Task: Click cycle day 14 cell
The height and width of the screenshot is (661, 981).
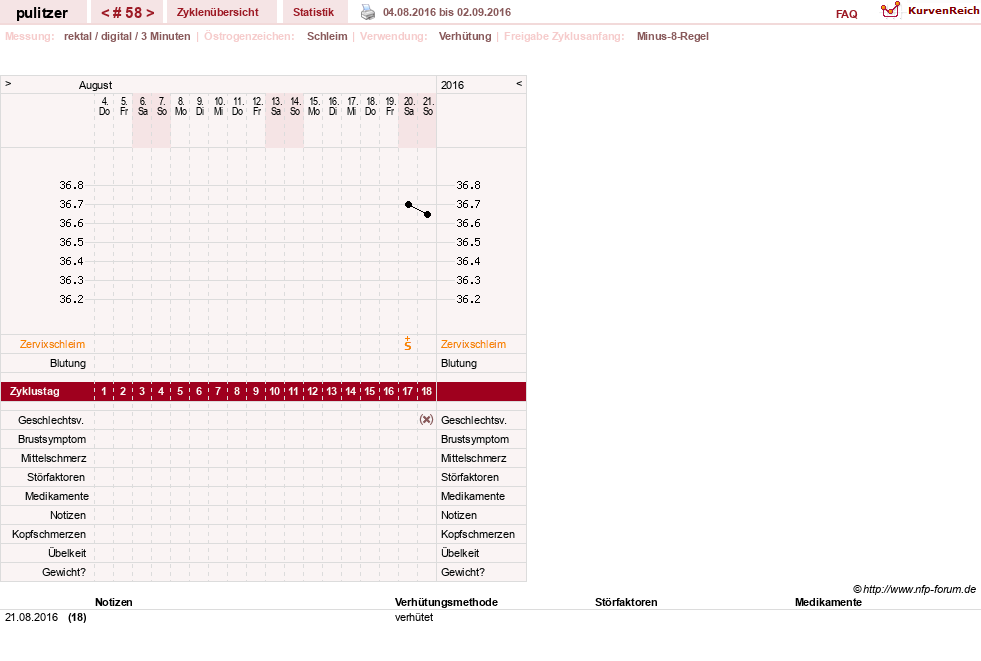Action: (x=351, y=391)
